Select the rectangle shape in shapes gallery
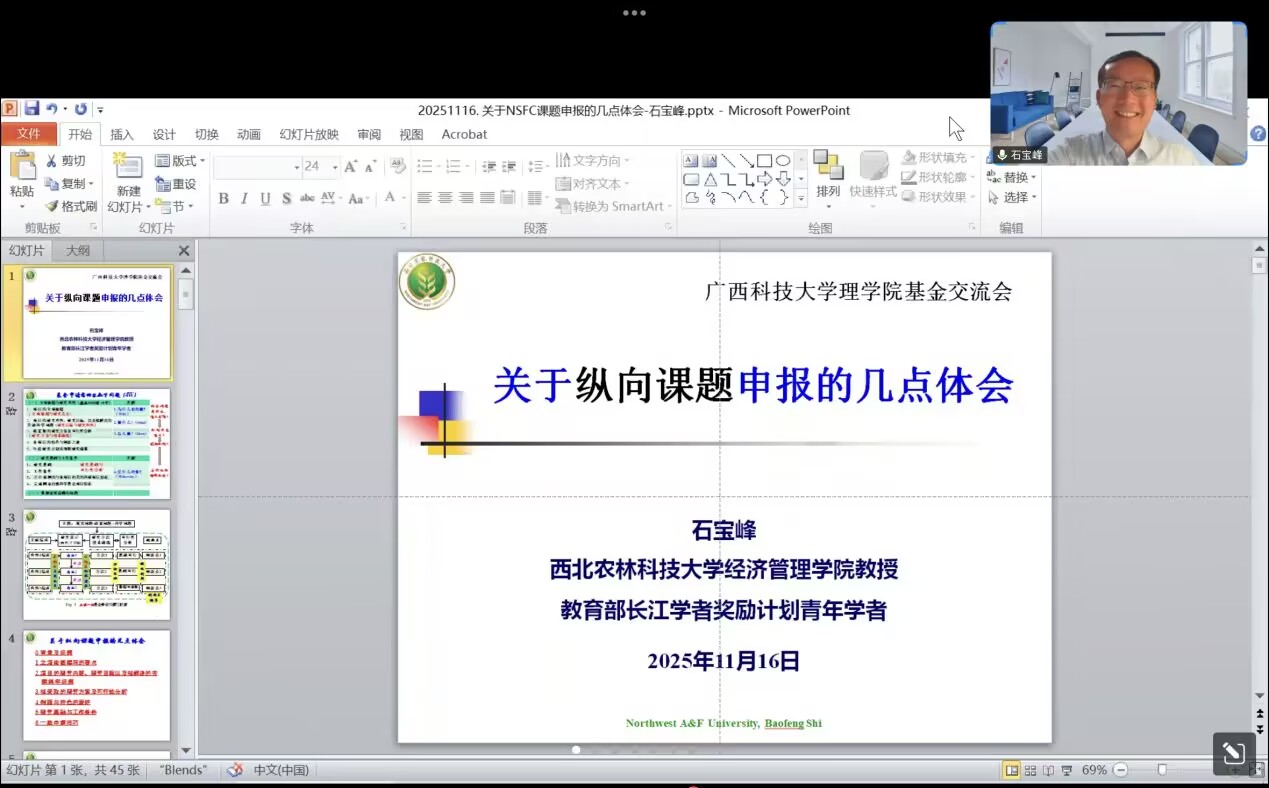This screenshot has height=788, width=1269. click(764, 161)
